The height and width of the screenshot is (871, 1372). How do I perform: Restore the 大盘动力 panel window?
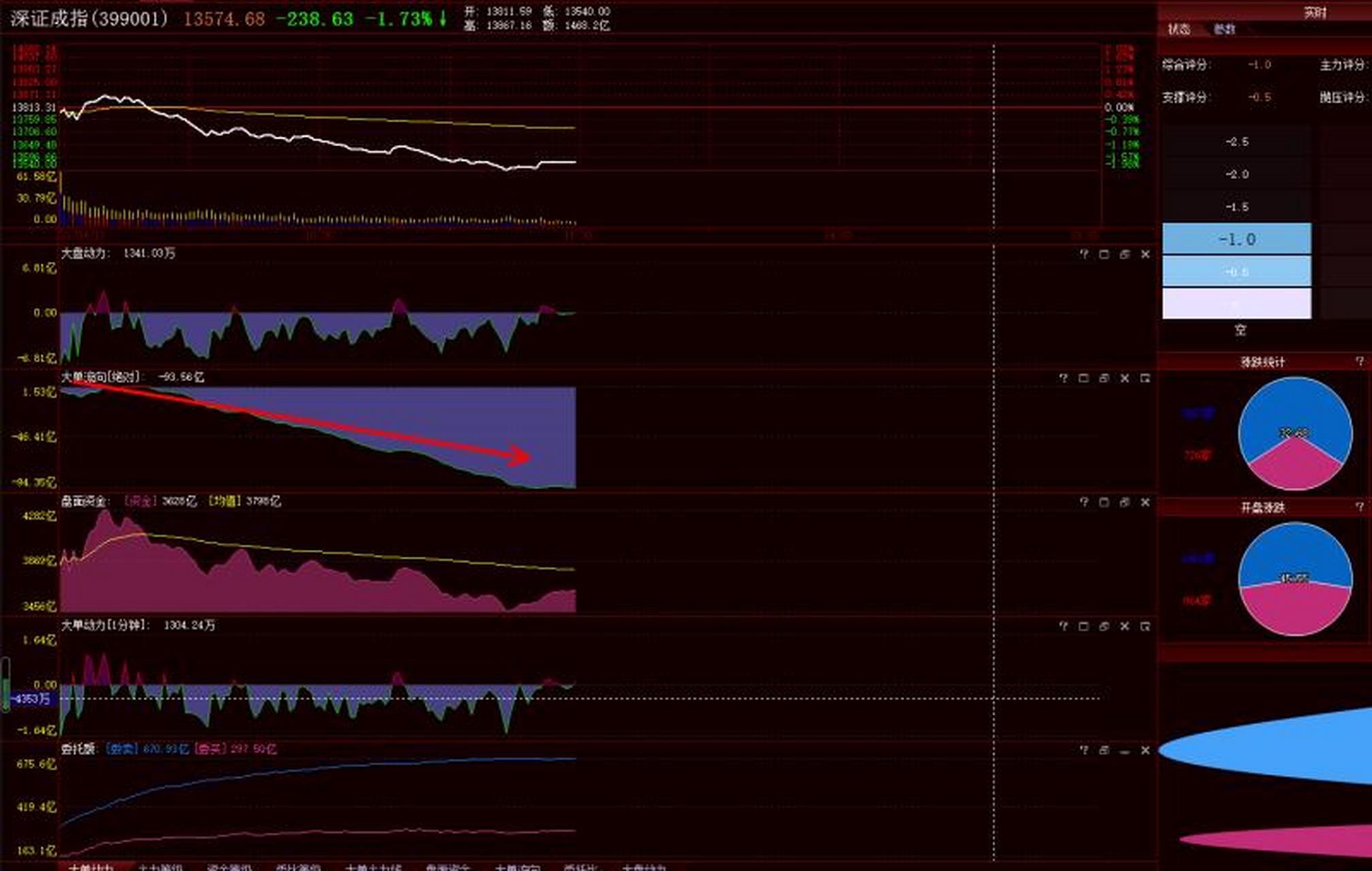point(1124,254)
